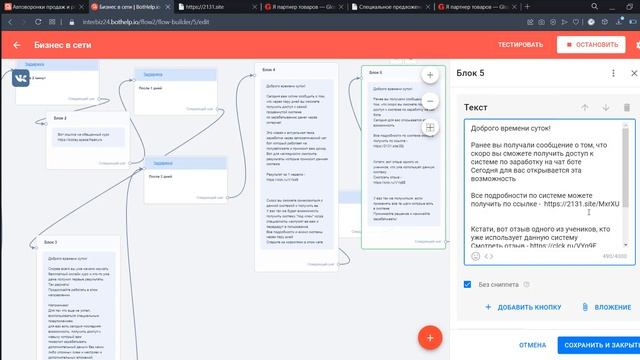
Task: Click the site padlock security icon
Action: pyautogui.click(x=72, y=22)
